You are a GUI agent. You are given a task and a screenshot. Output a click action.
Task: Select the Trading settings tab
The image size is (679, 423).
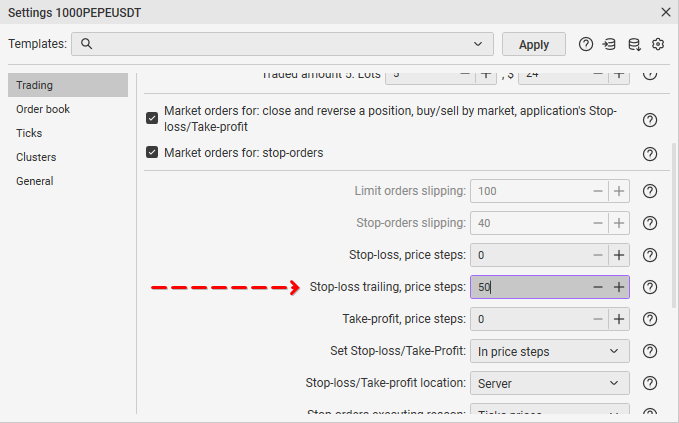coord(68,85)
